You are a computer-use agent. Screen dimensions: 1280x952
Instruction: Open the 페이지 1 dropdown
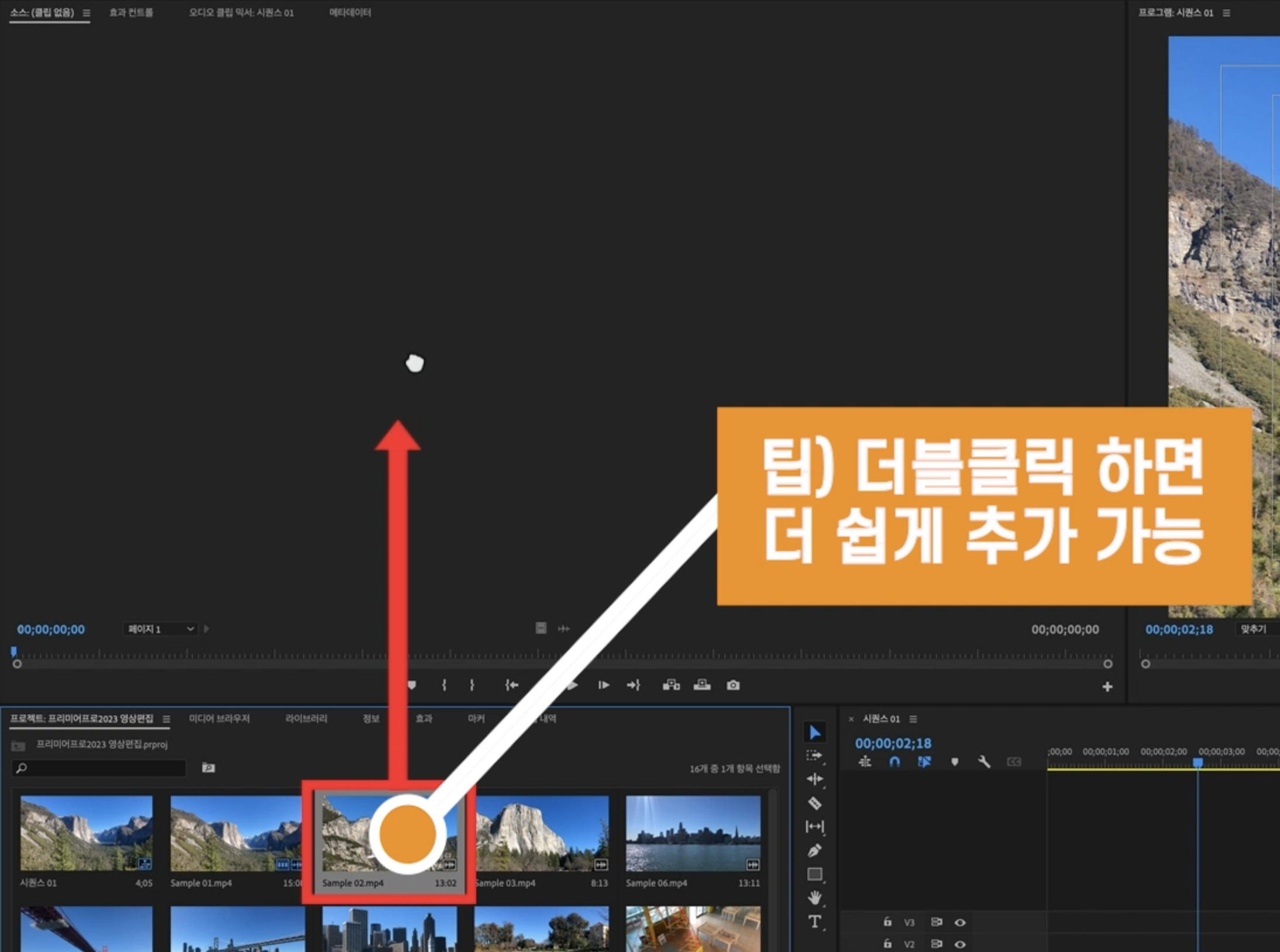(160, 629)
